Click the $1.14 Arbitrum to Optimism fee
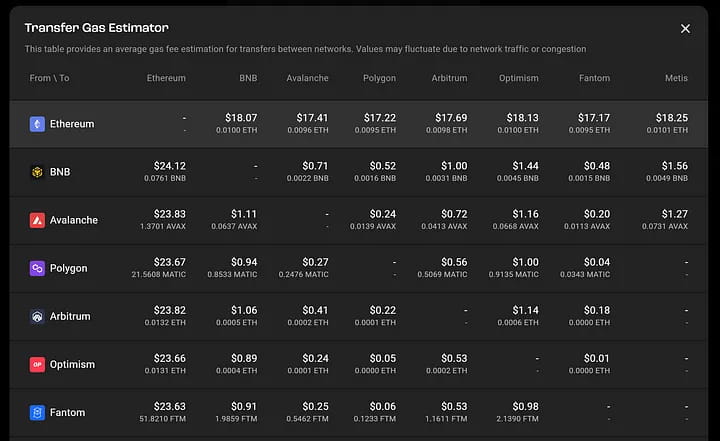720x441 pixels. 525,310
